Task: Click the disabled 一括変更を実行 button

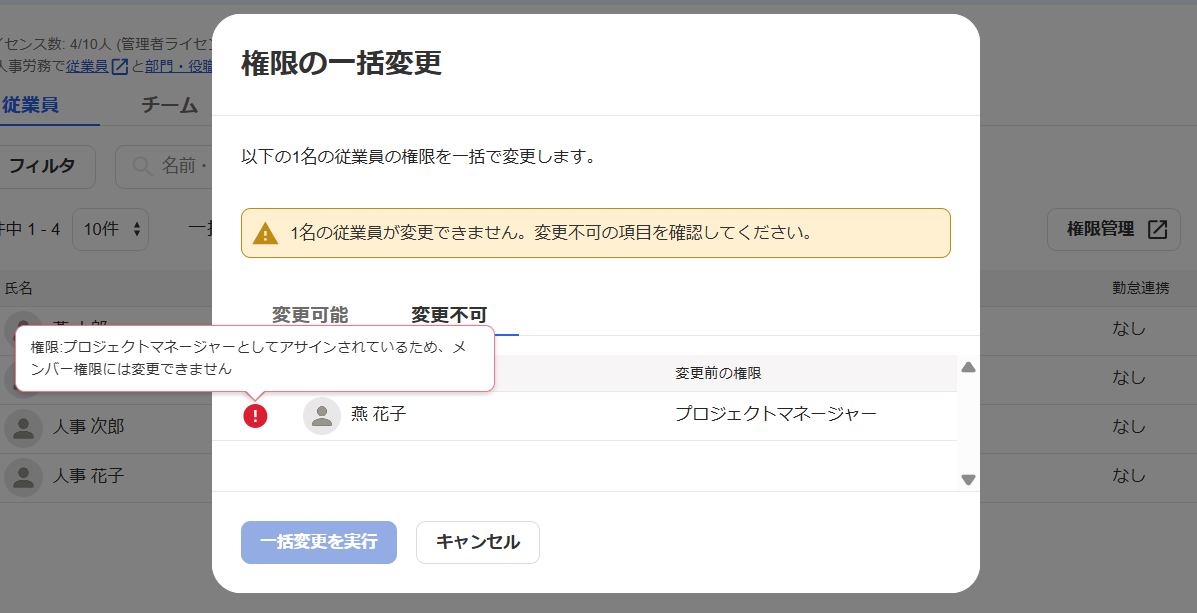Action: coord(319,542)
